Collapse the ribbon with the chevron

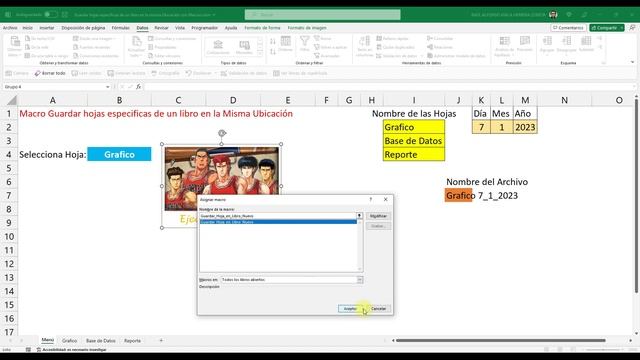pos(632,62)
